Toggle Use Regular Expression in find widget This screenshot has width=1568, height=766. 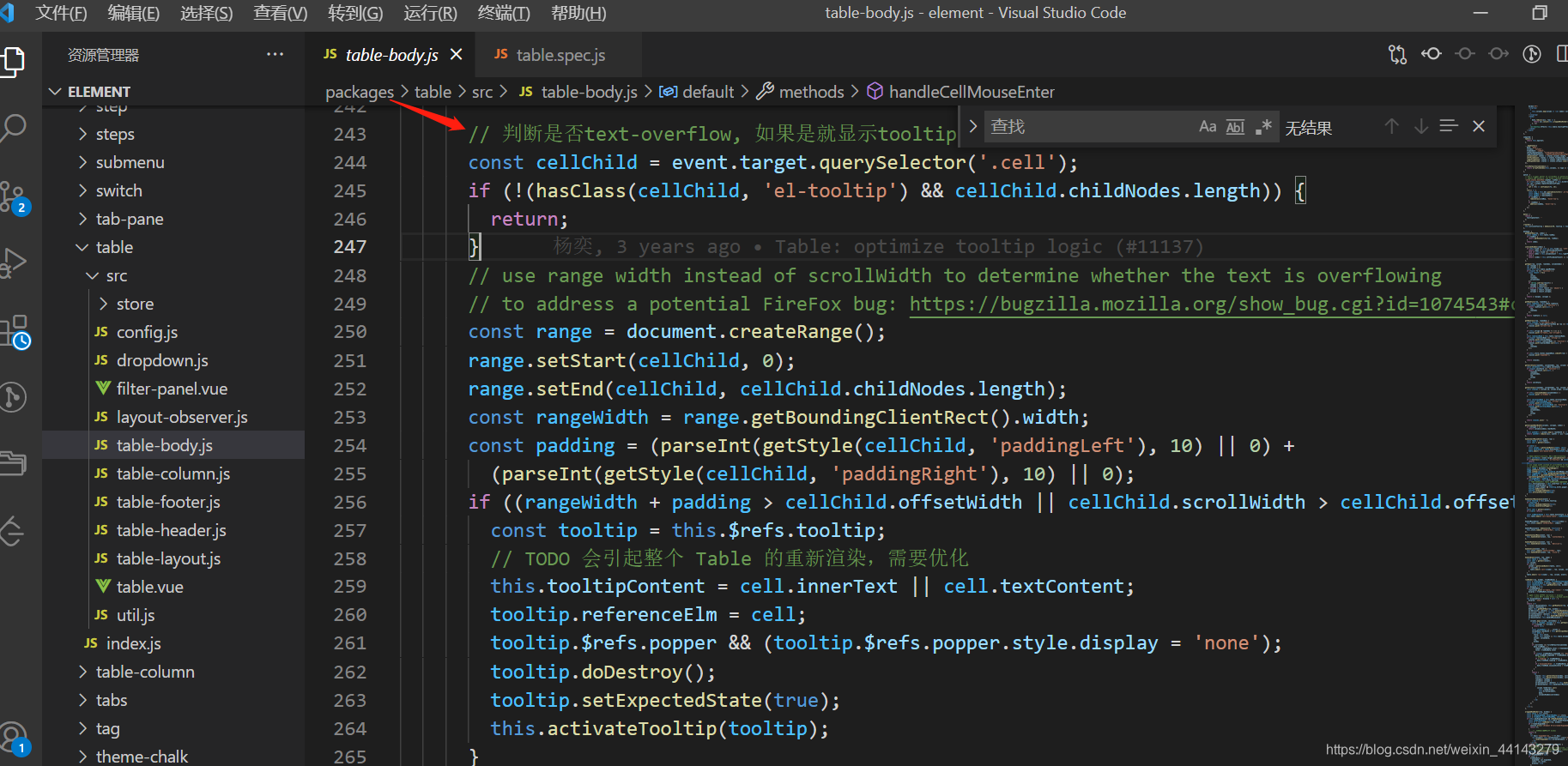(x=1262, y=127)
